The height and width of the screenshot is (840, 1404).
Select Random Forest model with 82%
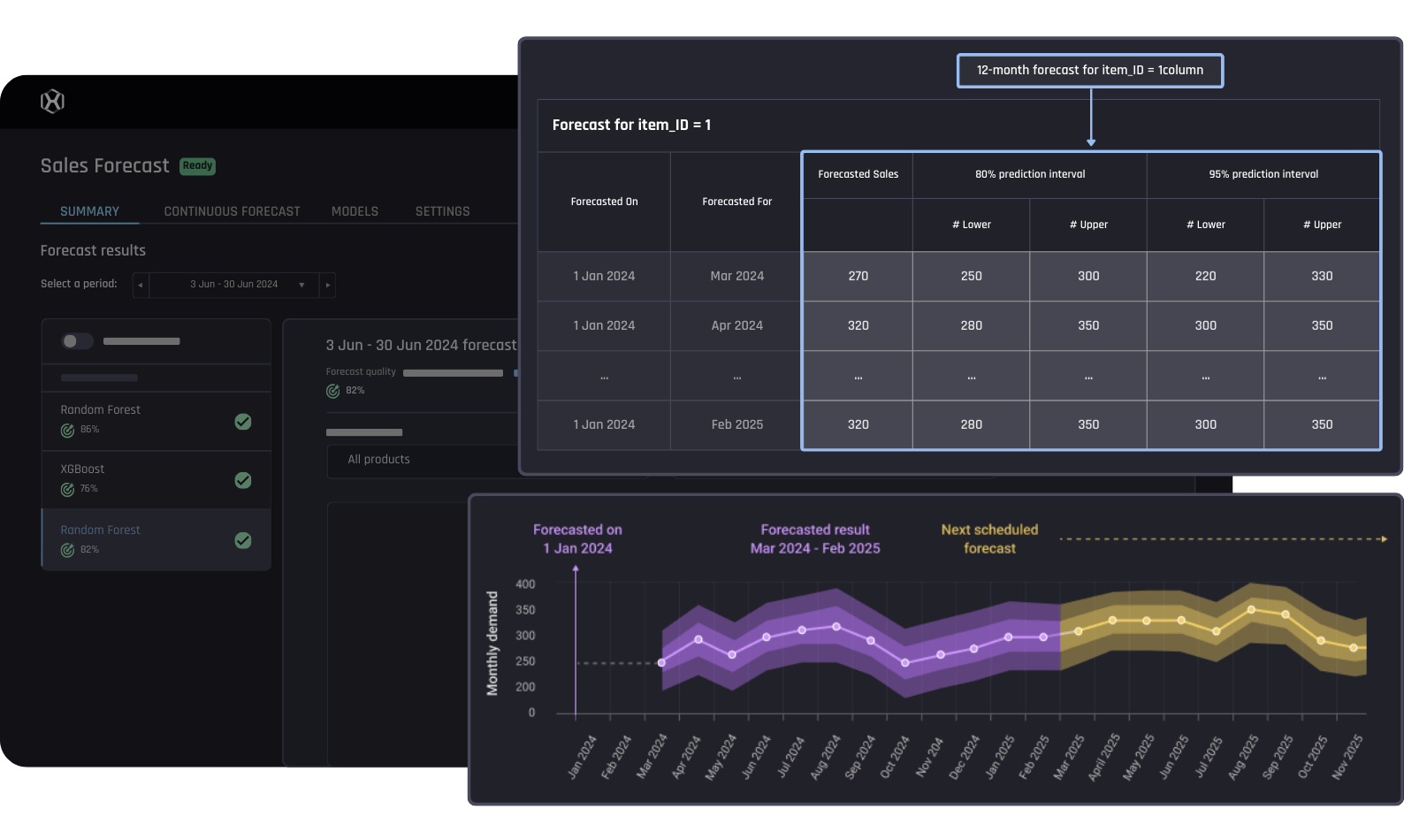[x=156, y=539]
